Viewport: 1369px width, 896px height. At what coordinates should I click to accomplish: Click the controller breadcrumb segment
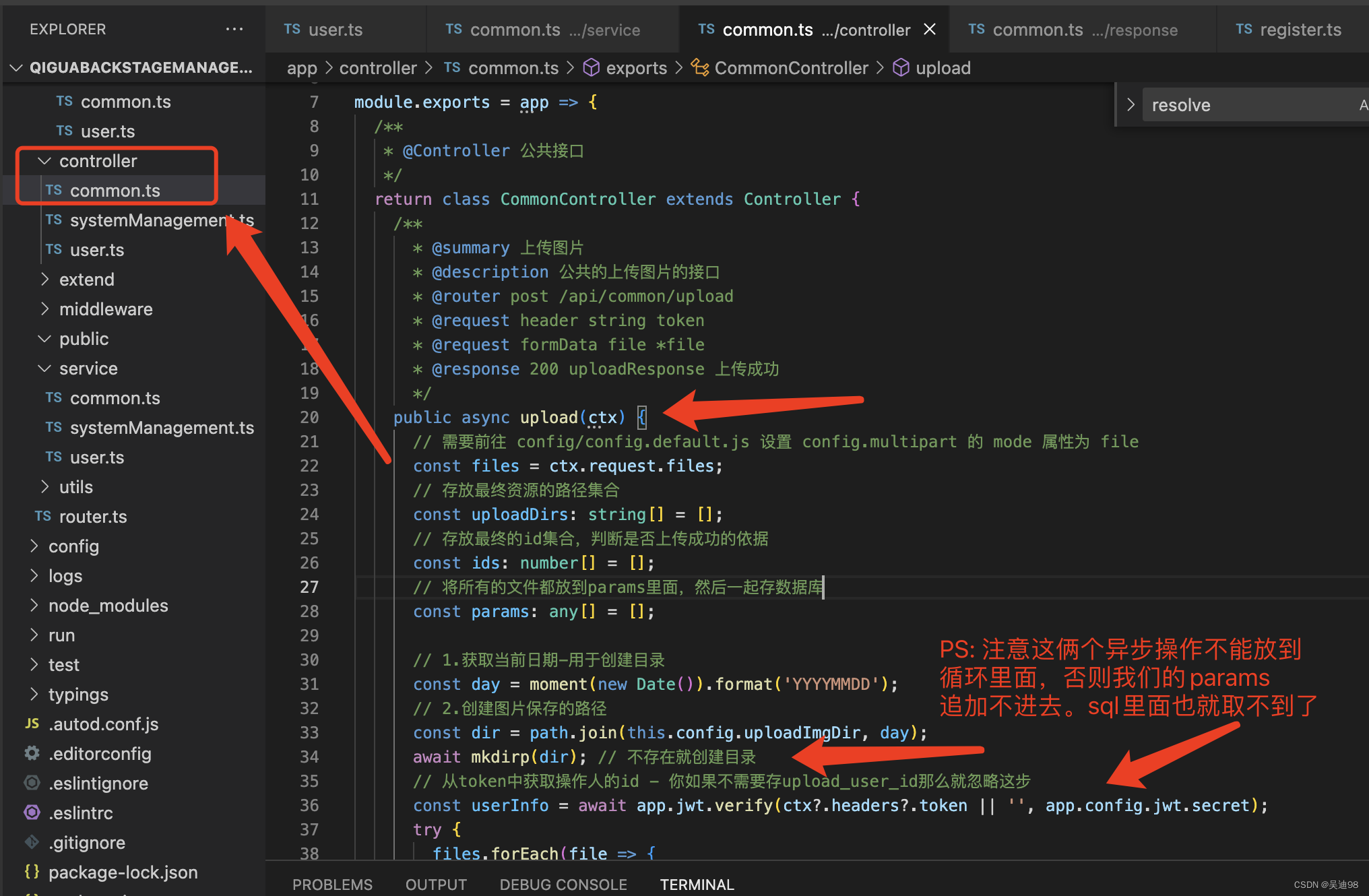coord(378,68)
